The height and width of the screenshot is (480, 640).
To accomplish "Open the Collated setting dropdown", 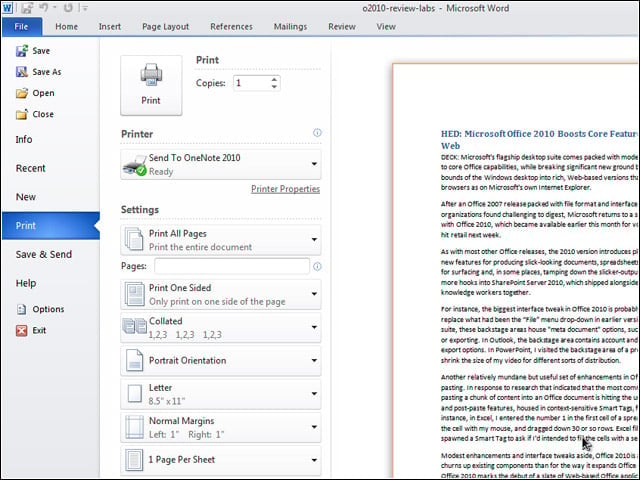I will pyautogui.click(x=221, y=327).
